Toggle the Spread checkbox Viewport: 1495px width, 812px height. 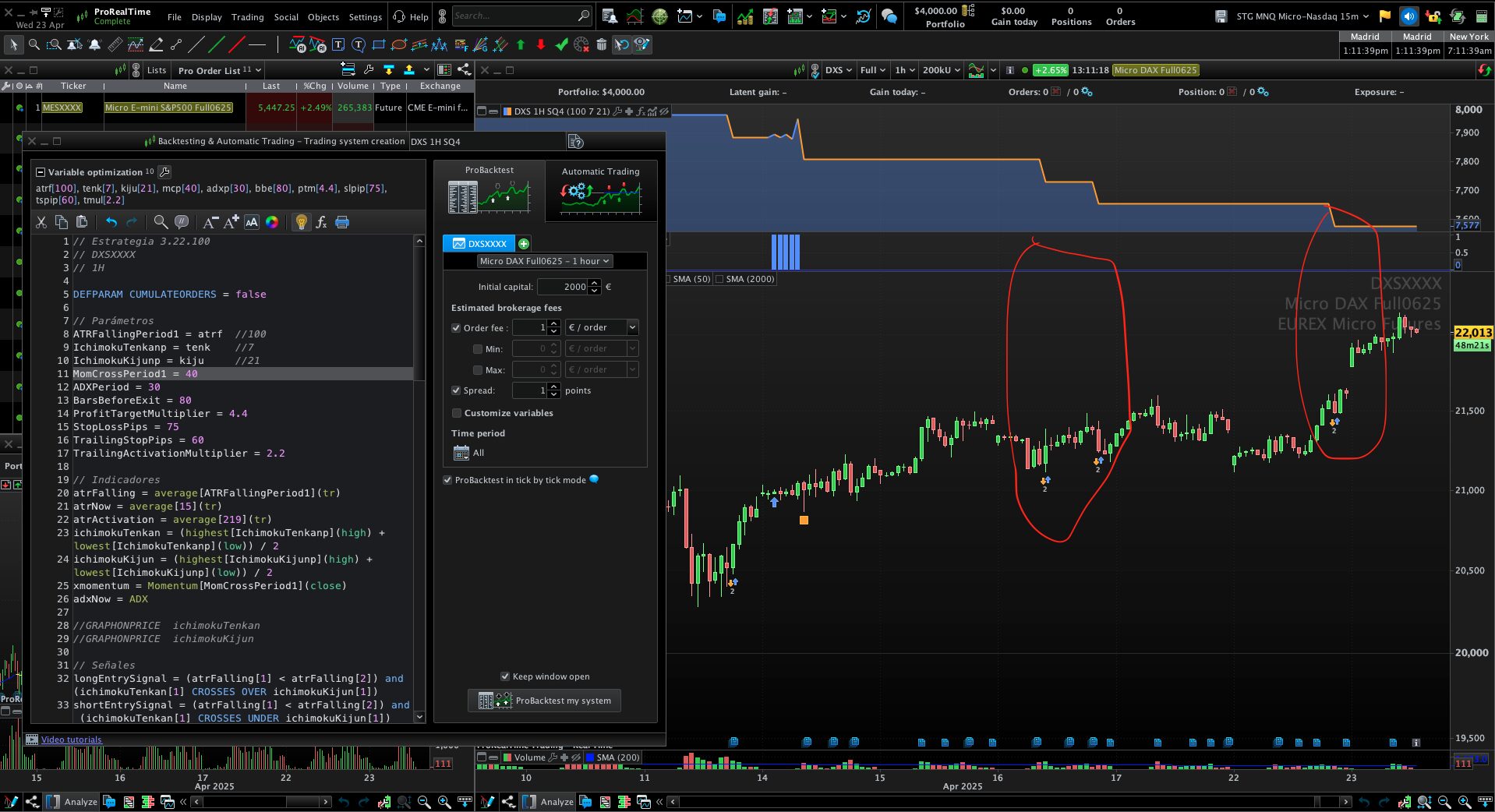(x=456, y=390)
